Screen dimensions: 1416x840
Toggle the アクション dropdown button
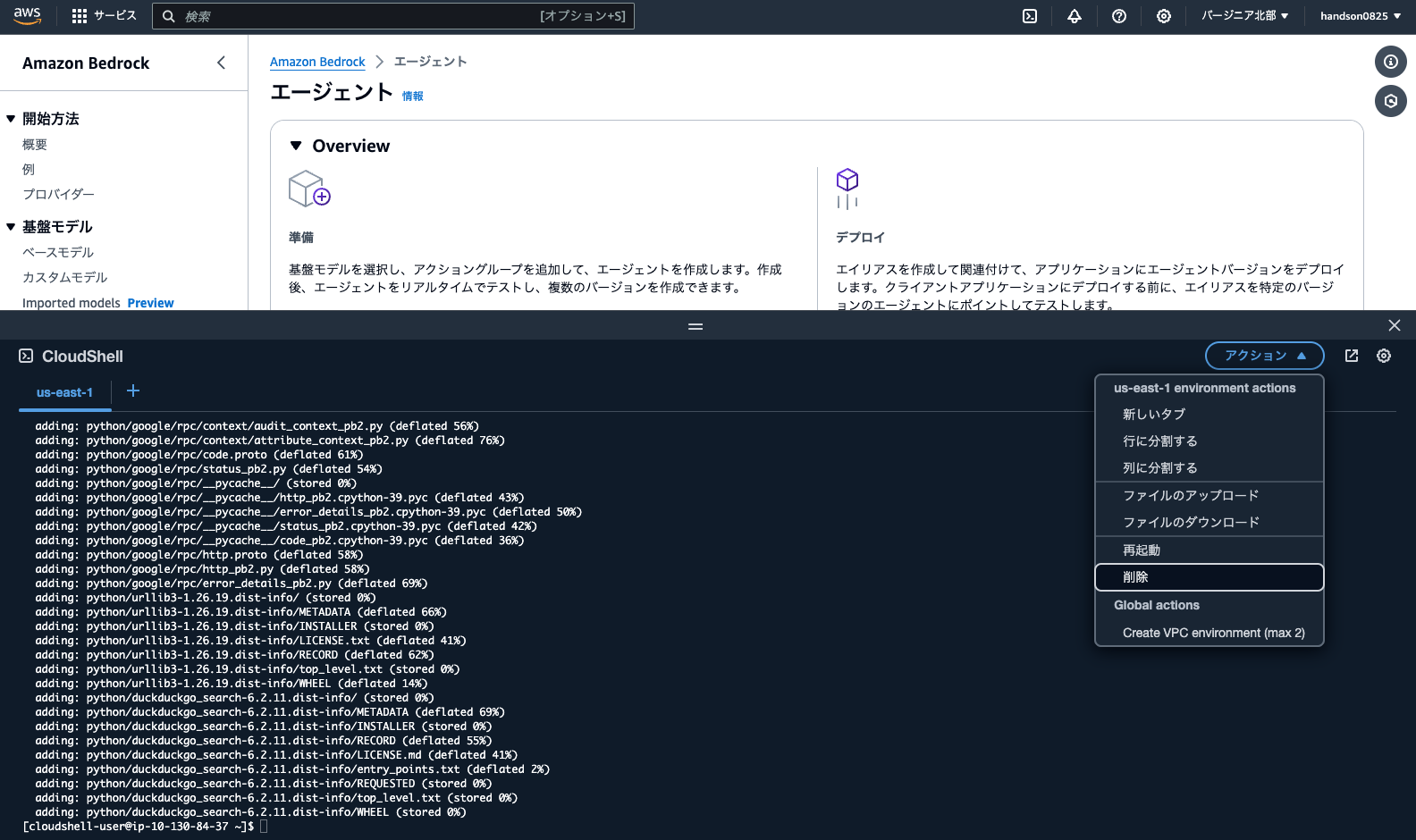[x=1264, y=356]
